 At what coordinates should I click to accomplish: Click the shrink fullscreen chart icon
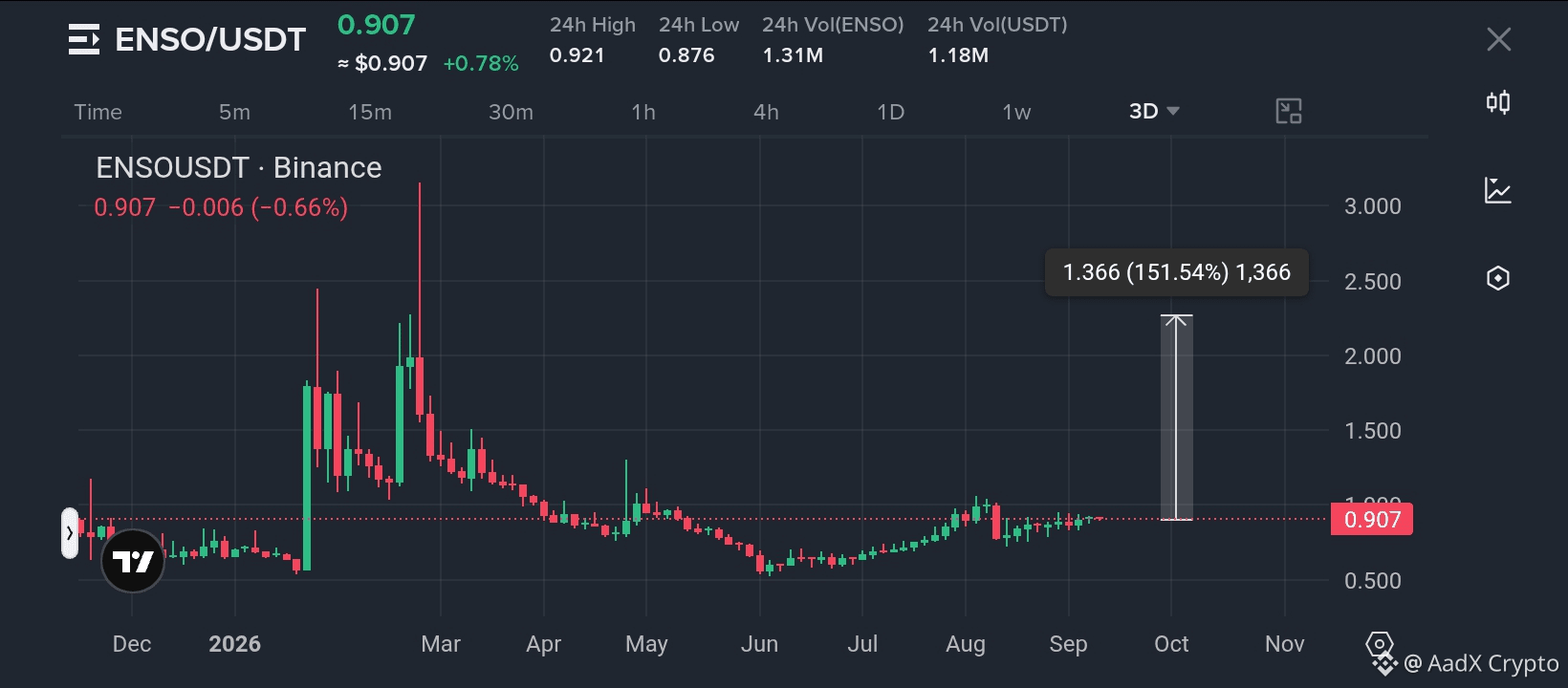click(1289, 112)
